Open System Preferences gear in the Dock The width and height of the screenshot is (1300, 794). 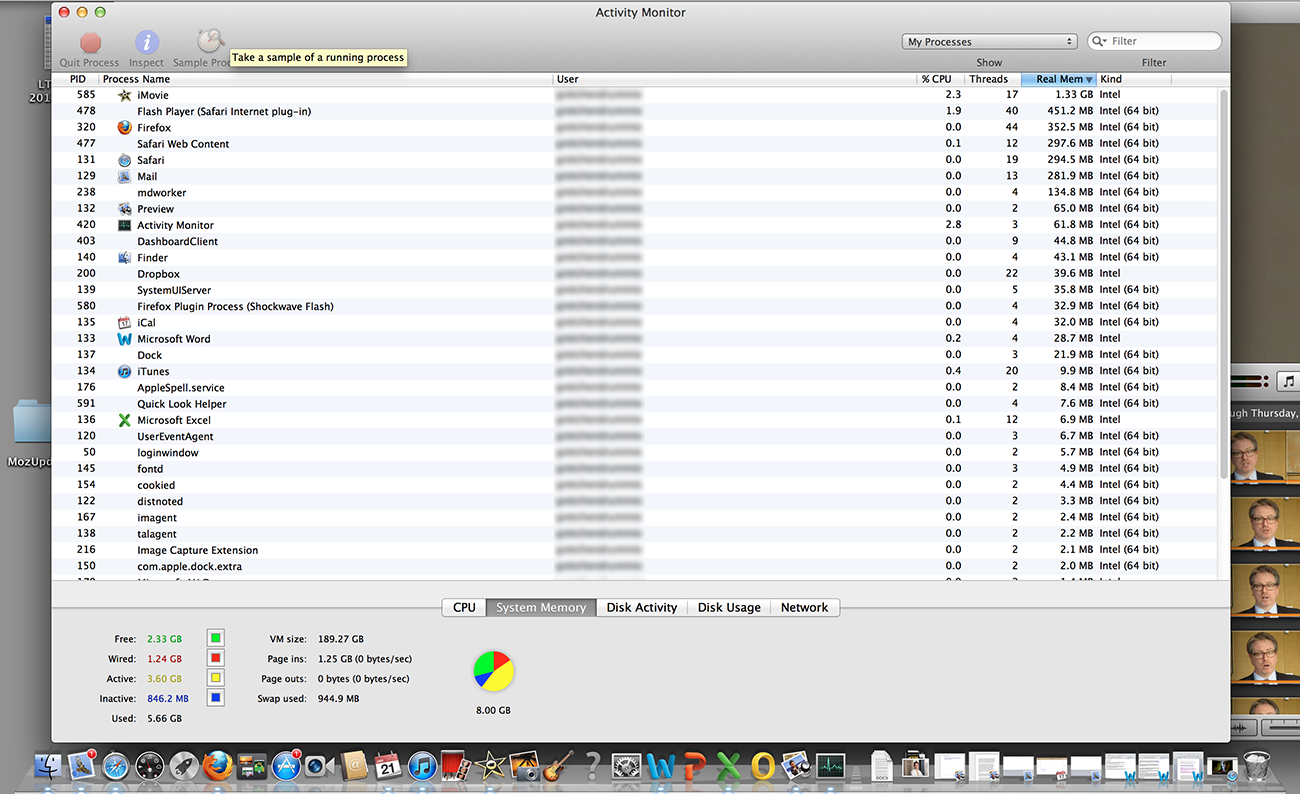click(627, 767)
